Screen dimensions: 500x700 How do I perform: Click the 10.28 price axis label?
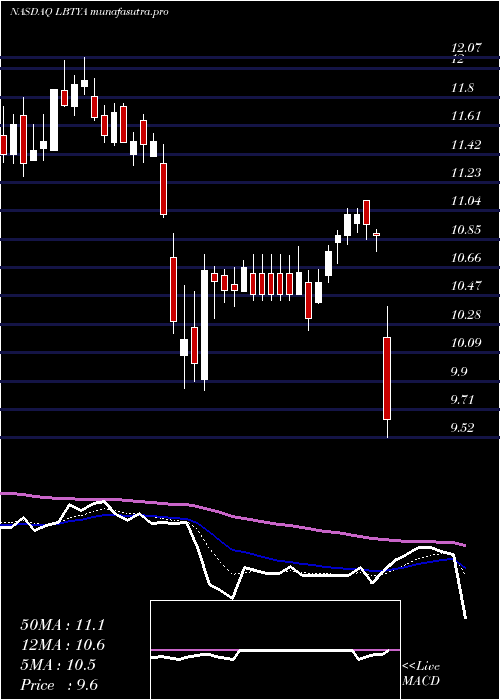(466, 315)
